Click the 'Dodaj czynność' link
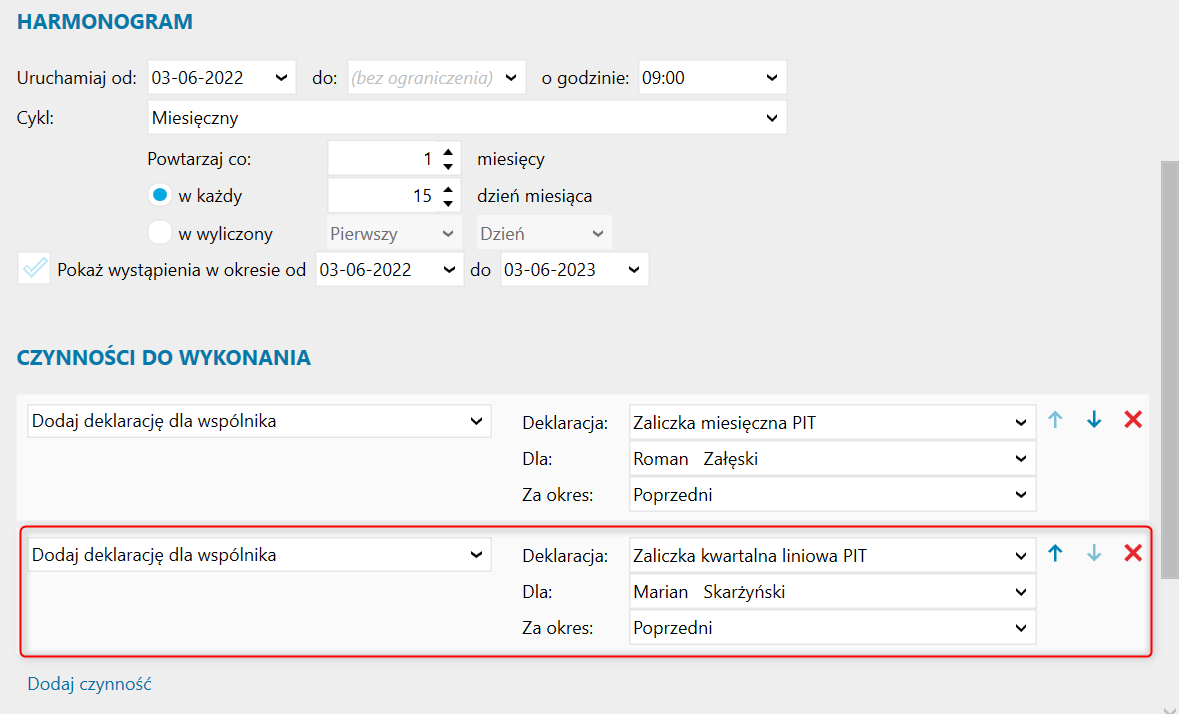Viewport: 1179px width, 714px height. [x=89, y=684]
